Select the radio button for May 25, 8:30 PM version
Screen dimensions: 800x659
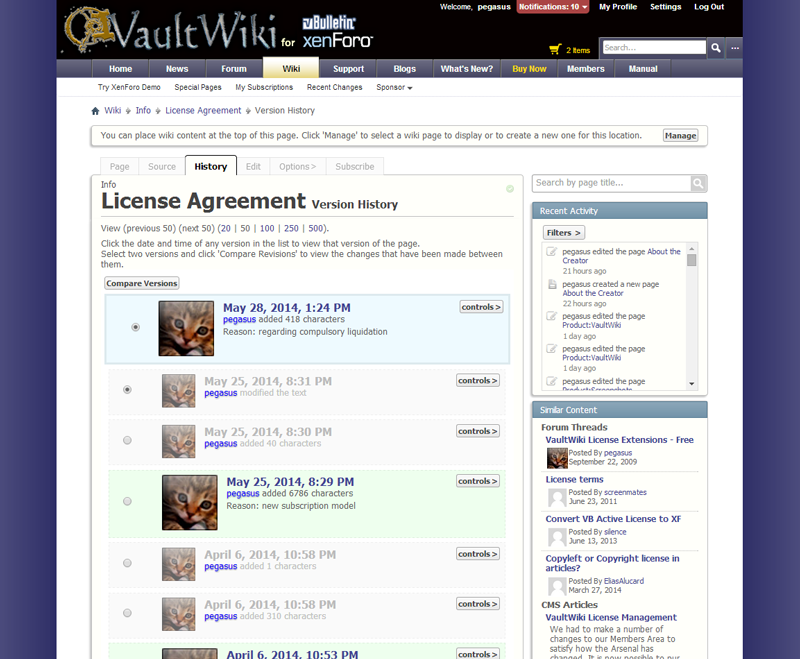click(x=127, y=440)
